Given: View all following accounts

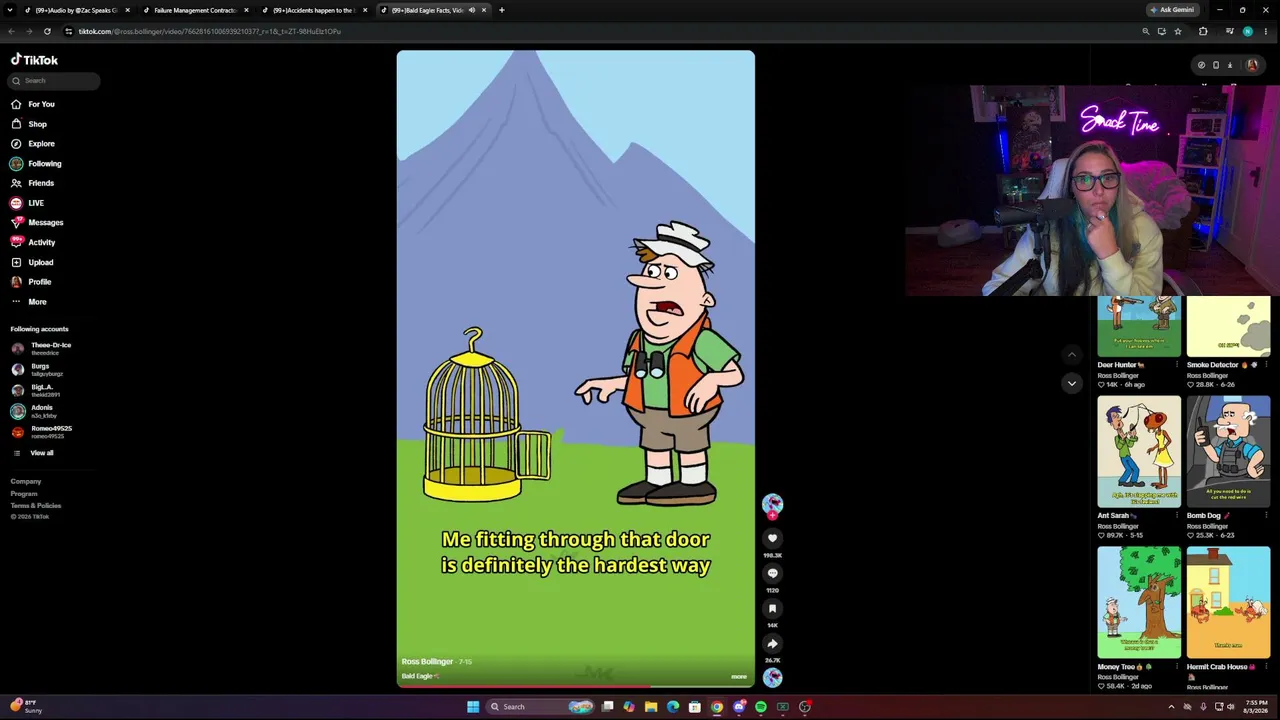Looking at the screenshot, I should click(33, 453).
